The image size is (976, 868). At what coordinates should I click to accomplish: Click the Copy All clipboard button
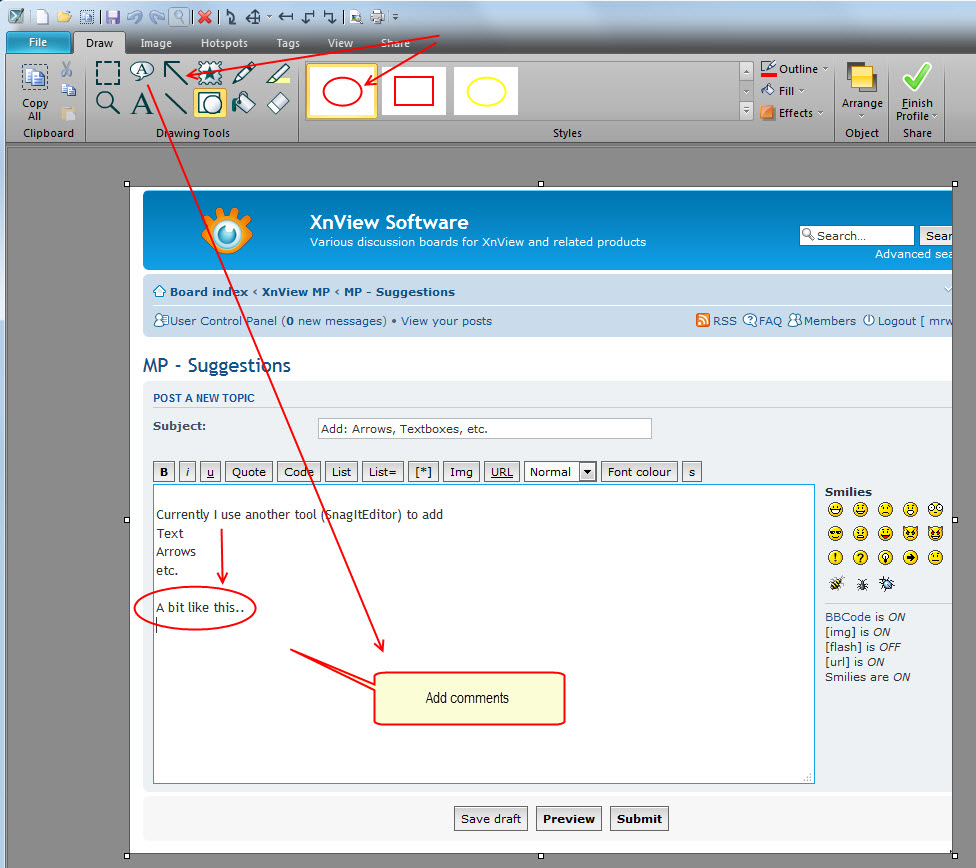click(35, 92)
